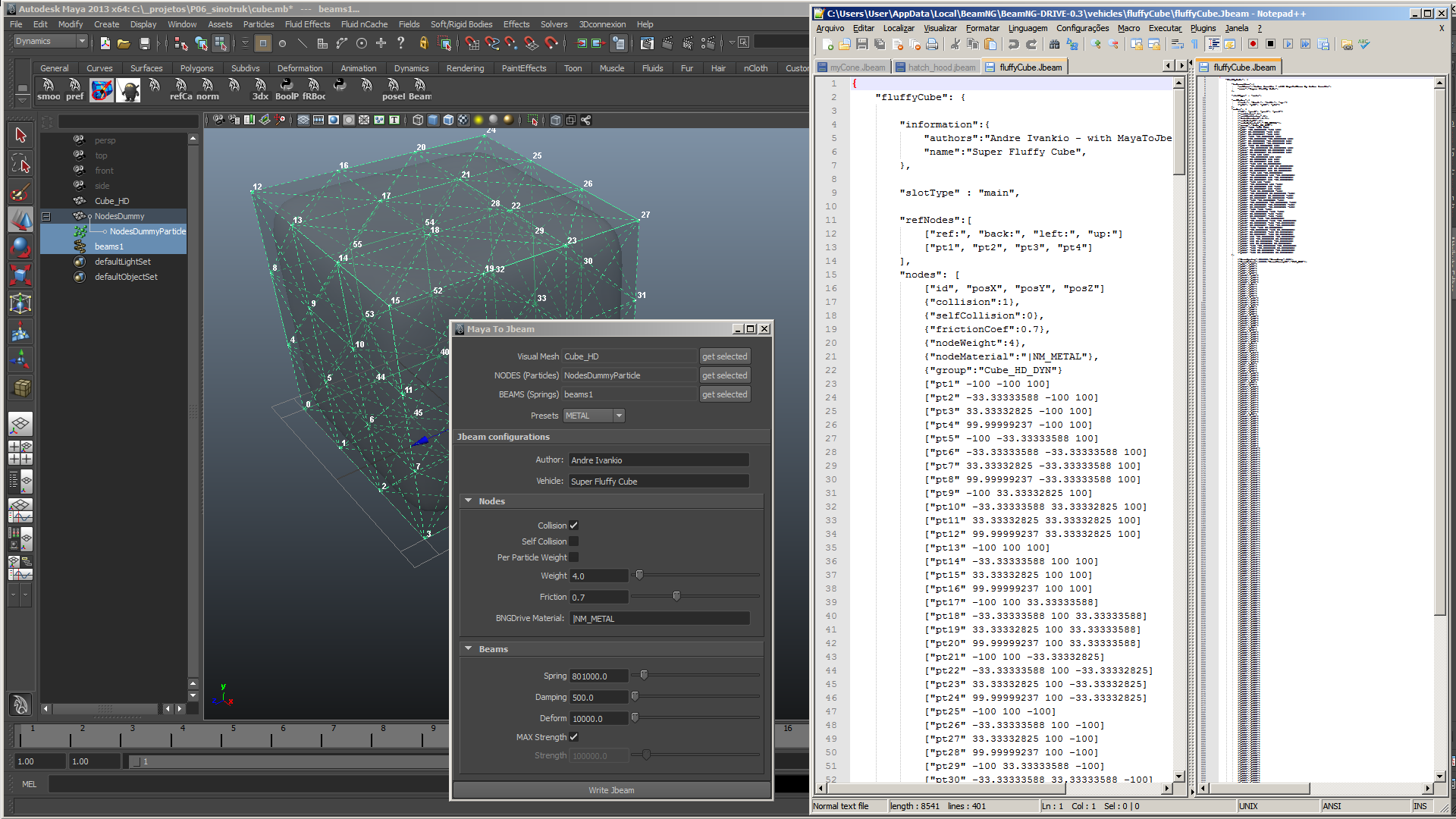Screen dimensions: 1456x819
Task: Click the Open Scene folder icon
Action: (x=124, y=44)
